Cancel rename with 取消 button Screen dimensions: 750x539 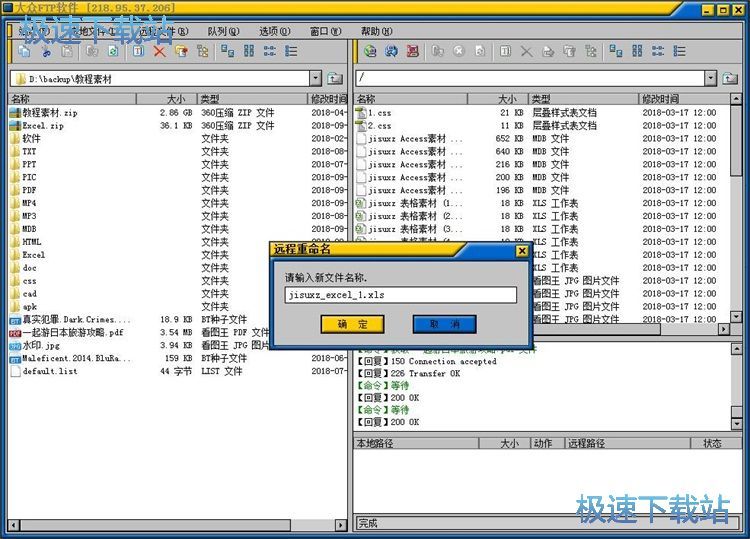click(444, 324)
